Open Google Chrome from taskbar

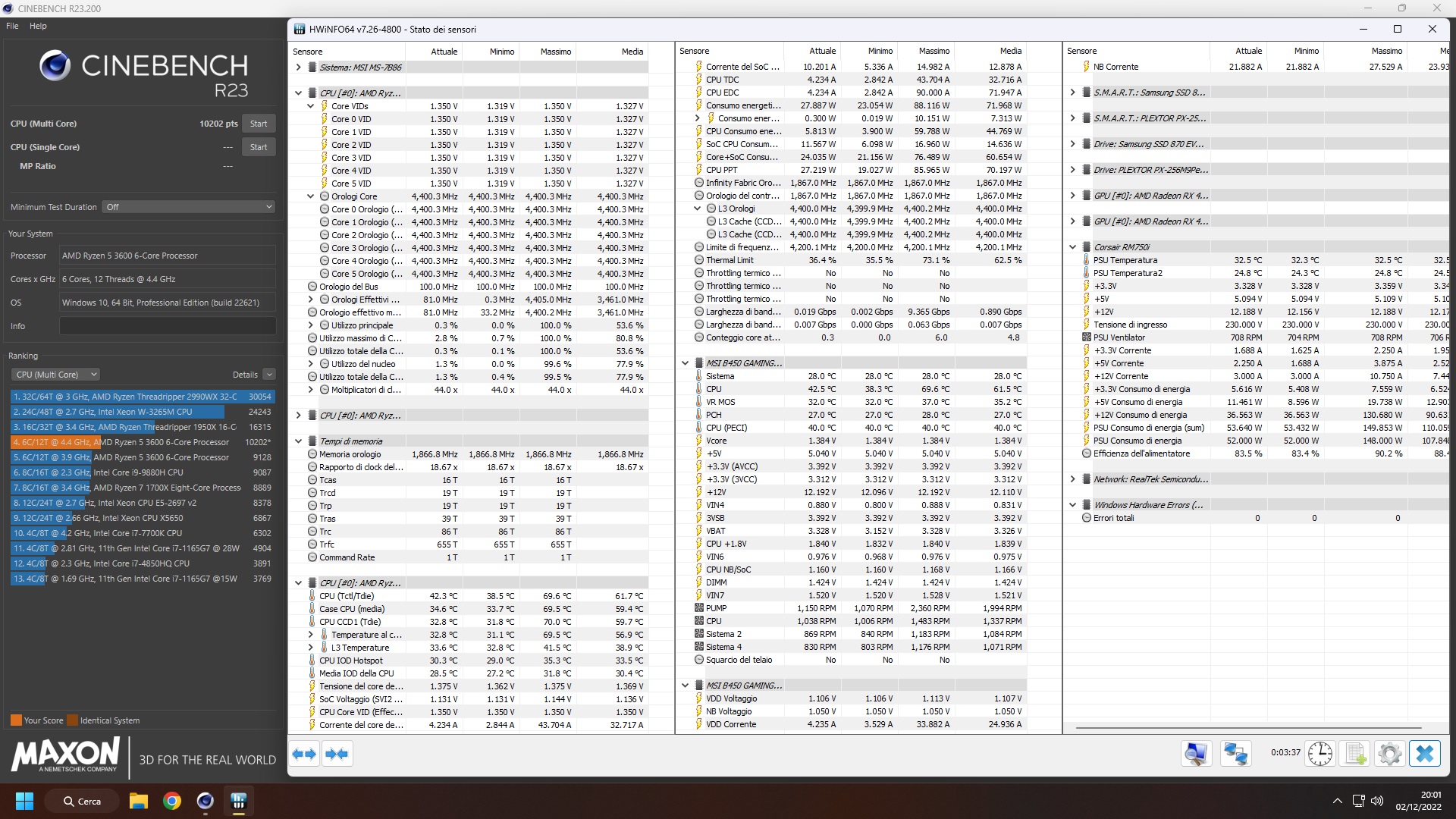pos(172,801)
